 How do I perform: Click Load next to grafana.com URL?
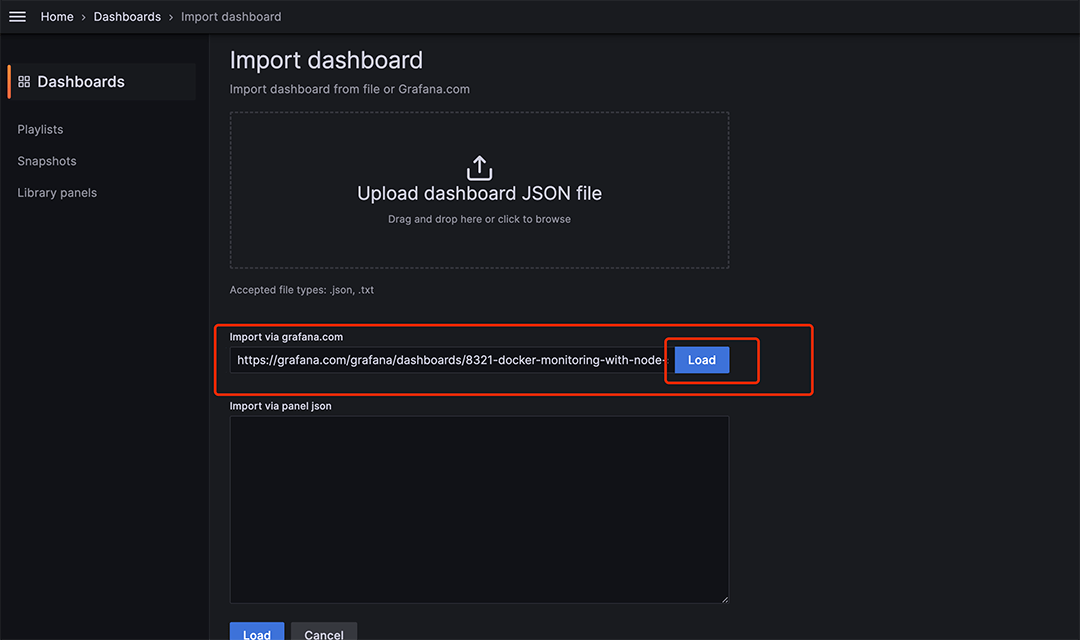pos(702,360)
